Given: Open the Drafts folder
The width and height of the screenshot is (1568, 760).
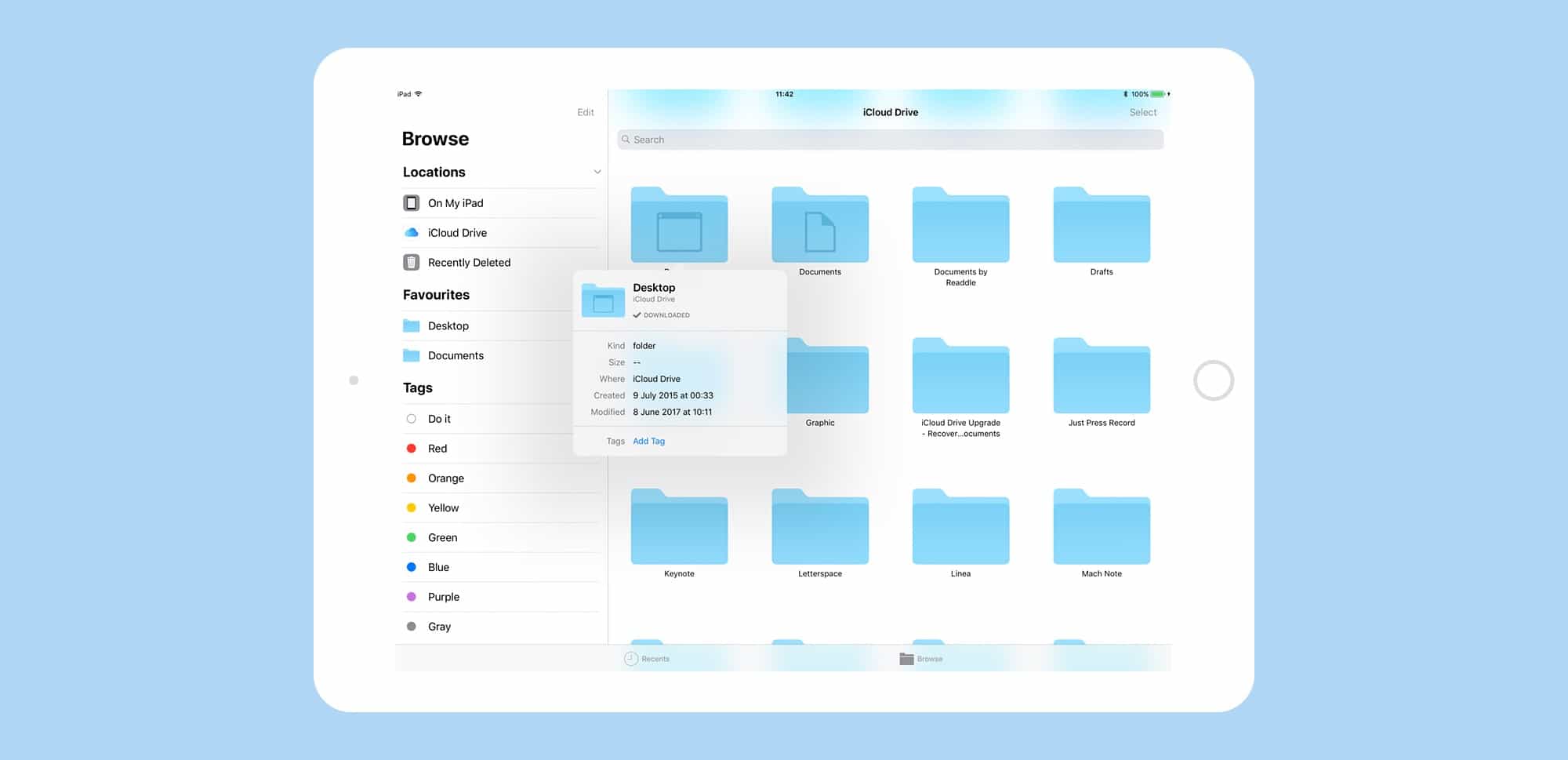Looking at the screenshot, I should pyautogui.click(x=1101, y=227).
